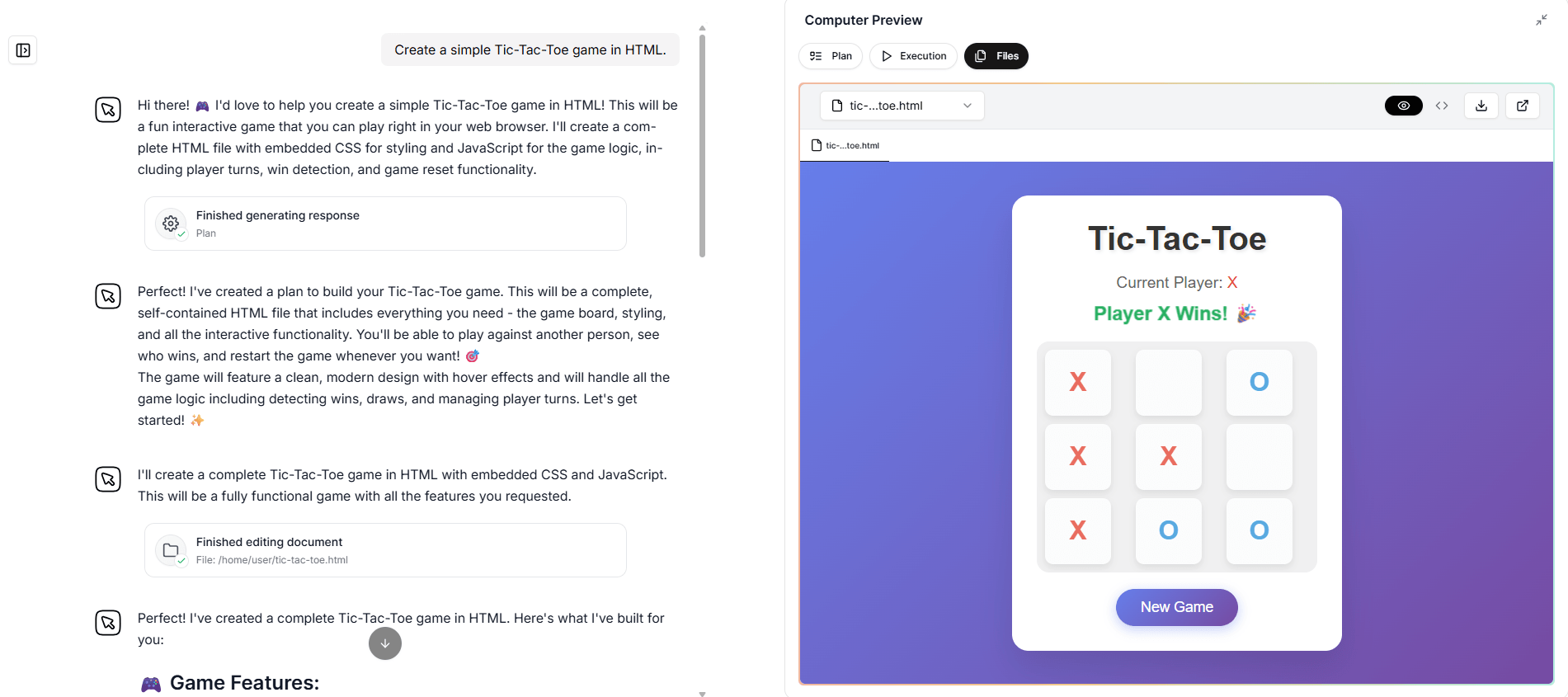Click the empty middle-right game cell
The image size is (1568, 697).
coord(1259,456)
